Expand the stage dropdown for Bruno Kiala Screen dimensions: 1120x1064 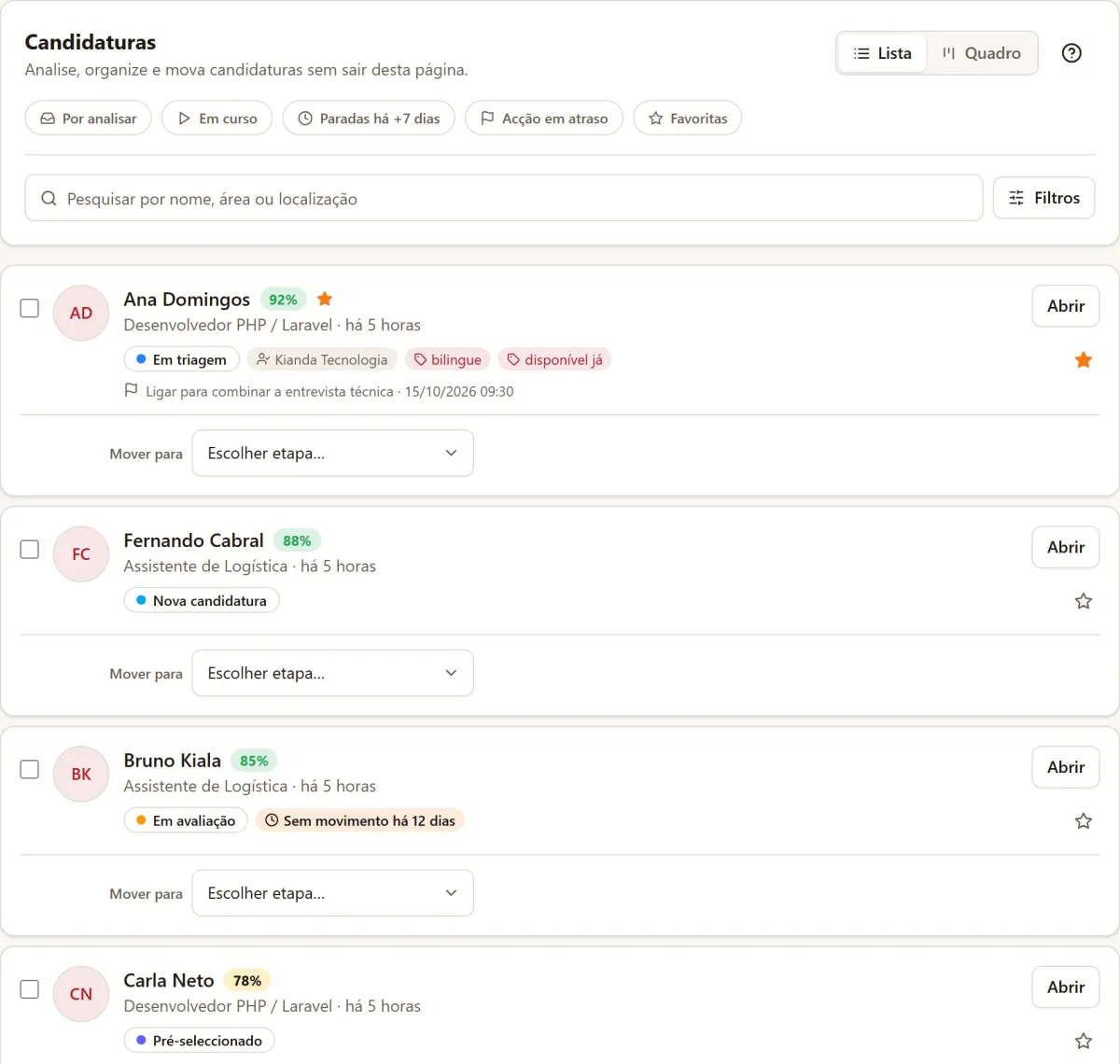click(332, 893)
